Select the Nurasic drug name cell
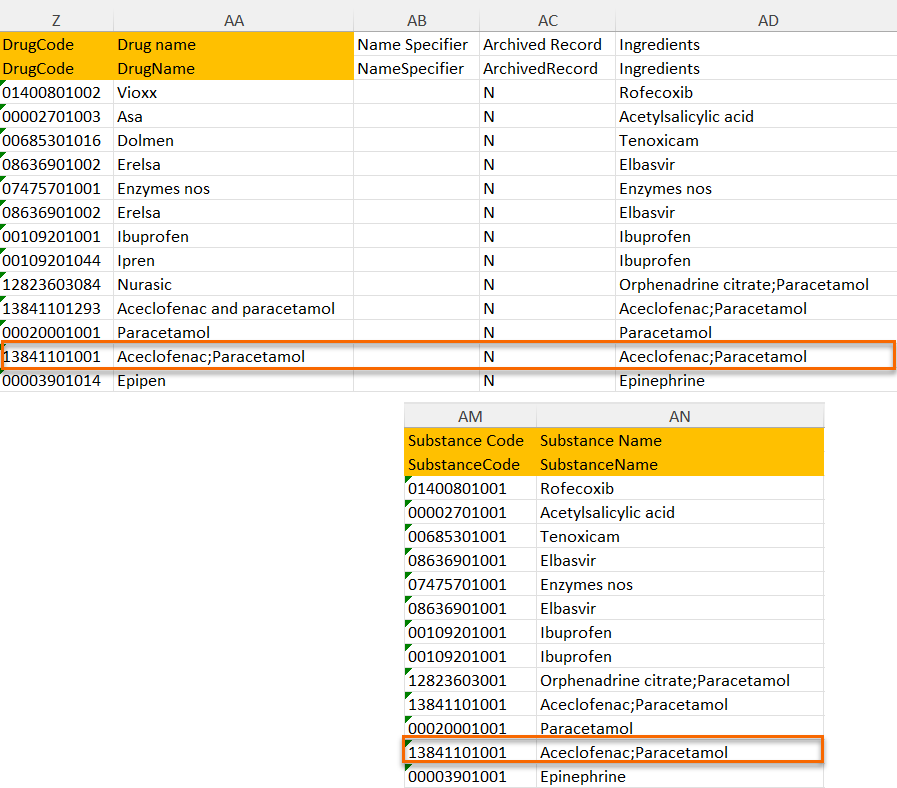 [x=234, y=285]
